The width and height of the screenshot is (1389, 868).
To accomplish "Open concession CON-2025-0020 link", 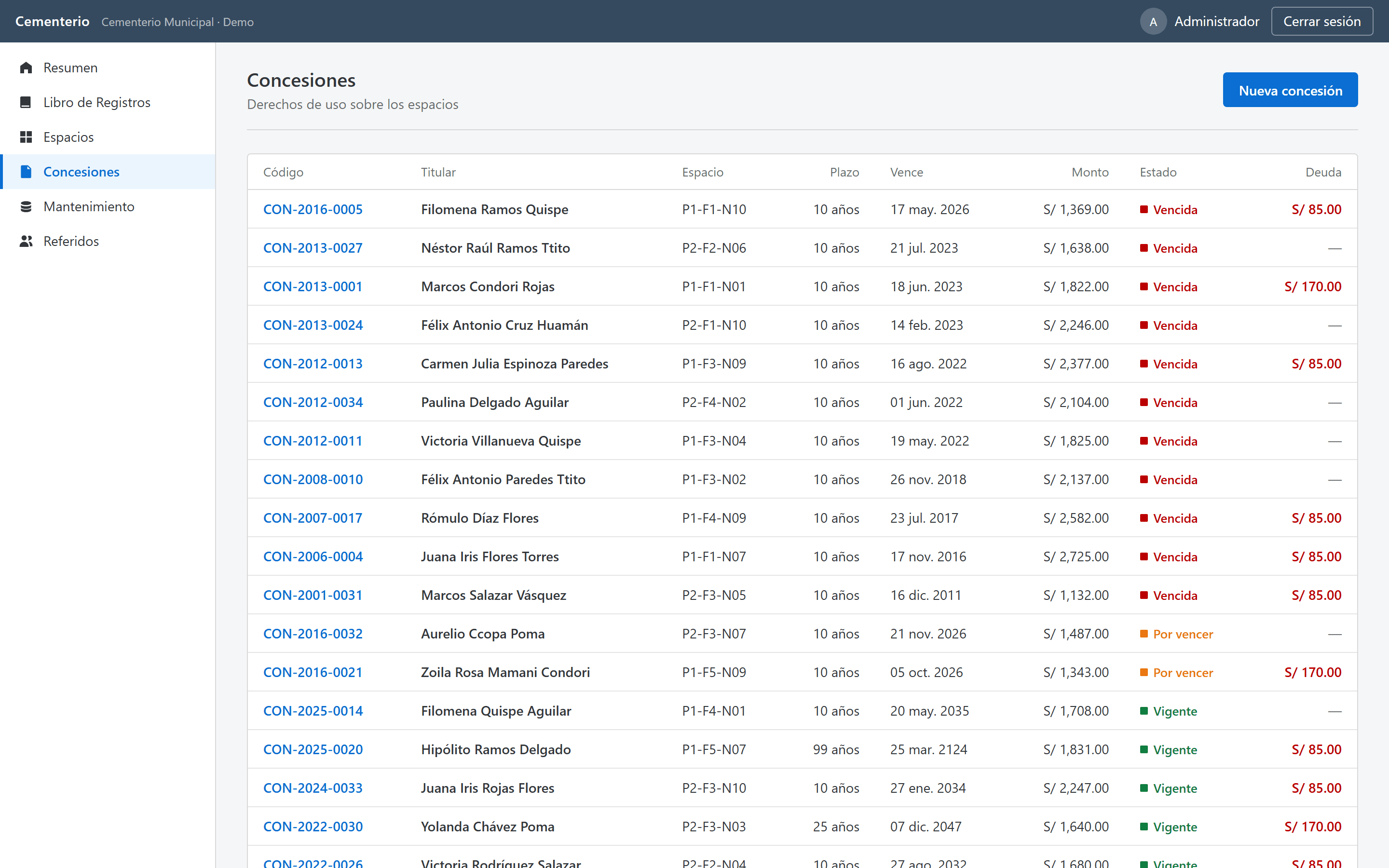I will 313,749.
